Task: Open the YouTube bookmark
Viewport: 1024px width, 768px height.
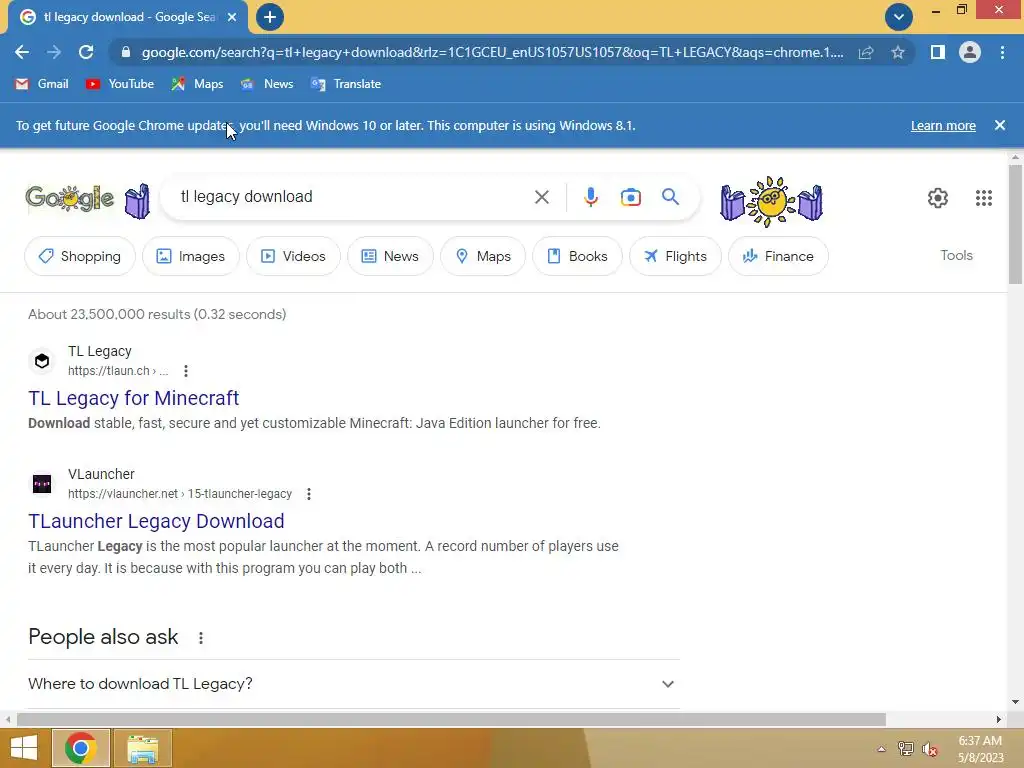Action: tap(120, 84)
